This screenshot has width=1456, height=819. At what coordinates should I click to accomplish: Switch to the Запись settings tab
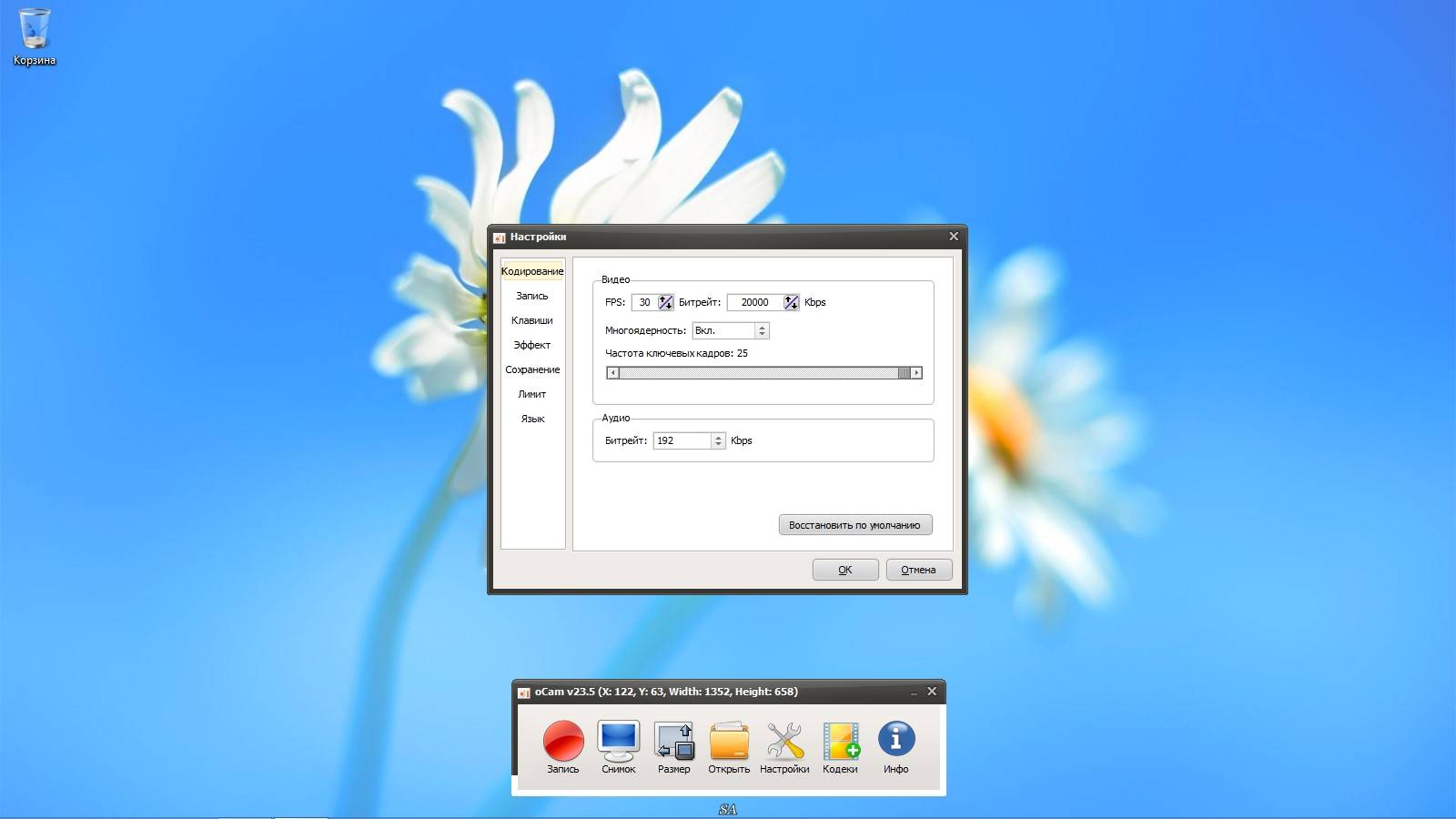(532, 296)
